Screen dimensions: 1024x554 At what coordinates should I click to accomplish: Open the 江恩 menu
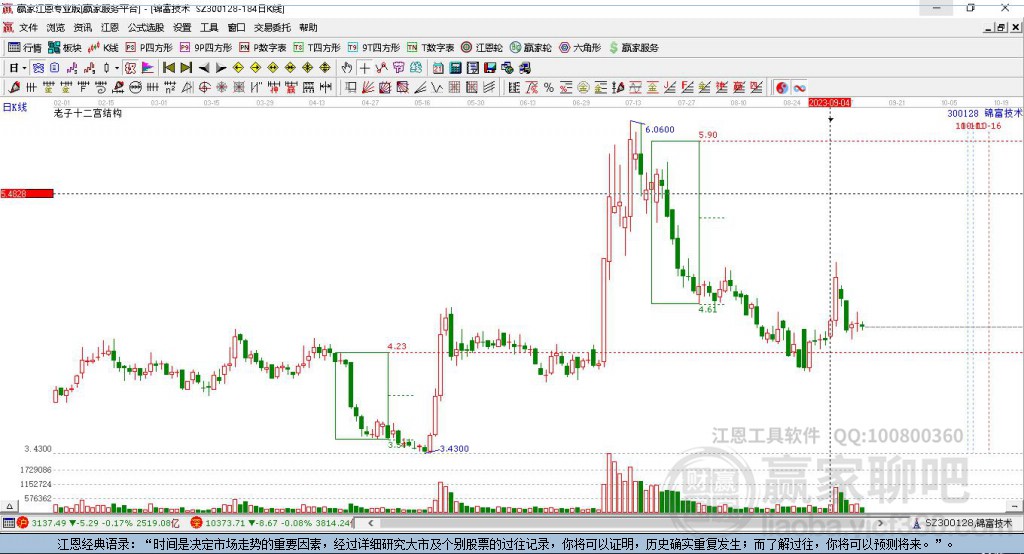pos(110,27)
